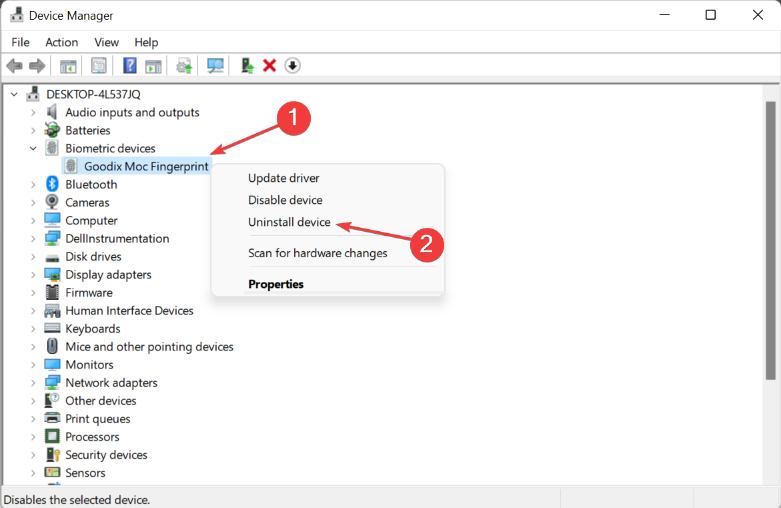This screenshot has width=781, height=508.
Task: Open the File menu
Action: (x=20, y=42)
